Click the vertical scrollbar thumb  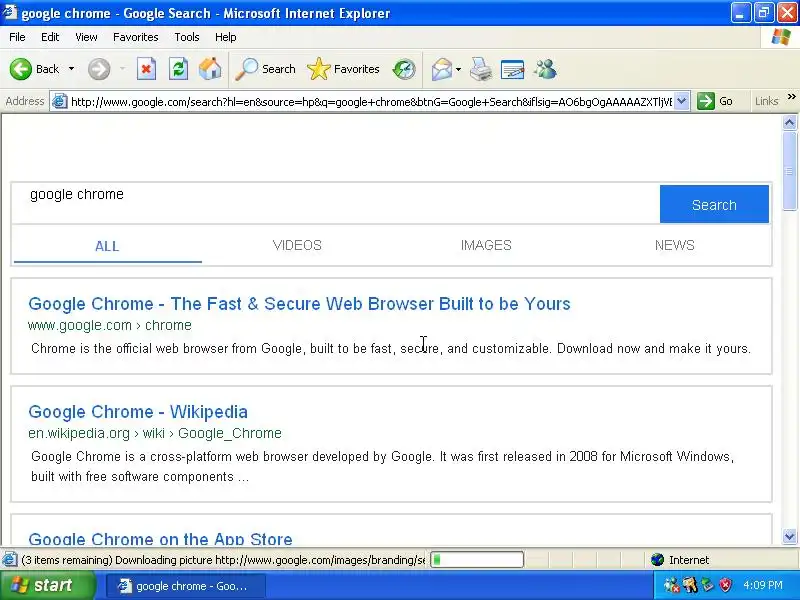[789, 171]
